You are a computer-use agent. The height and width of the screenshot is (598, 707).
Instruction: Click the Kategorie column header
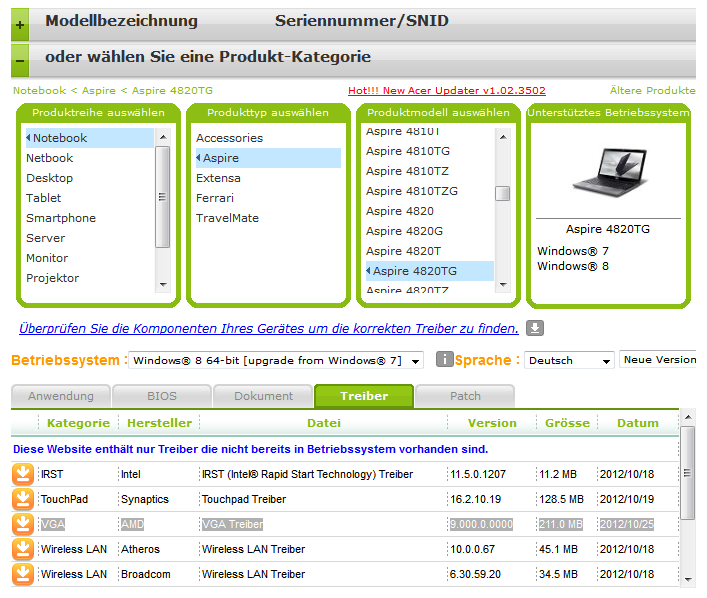pos(78,423)
